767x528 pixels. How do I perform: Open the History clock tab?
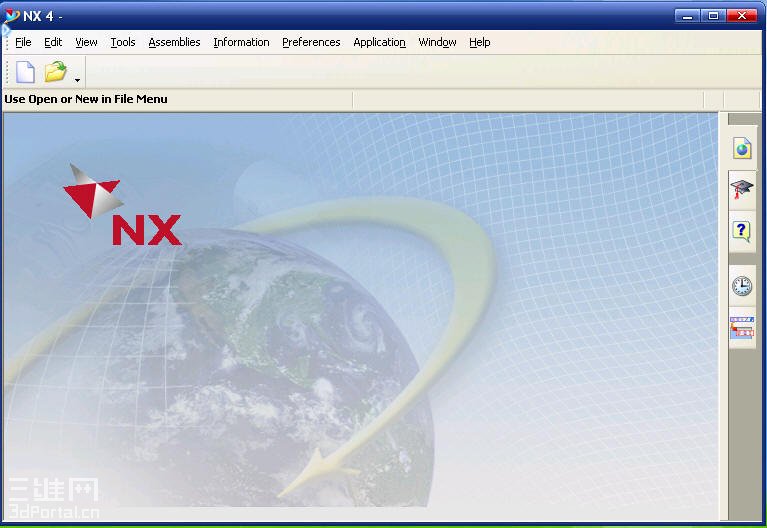tap(742, 286)
